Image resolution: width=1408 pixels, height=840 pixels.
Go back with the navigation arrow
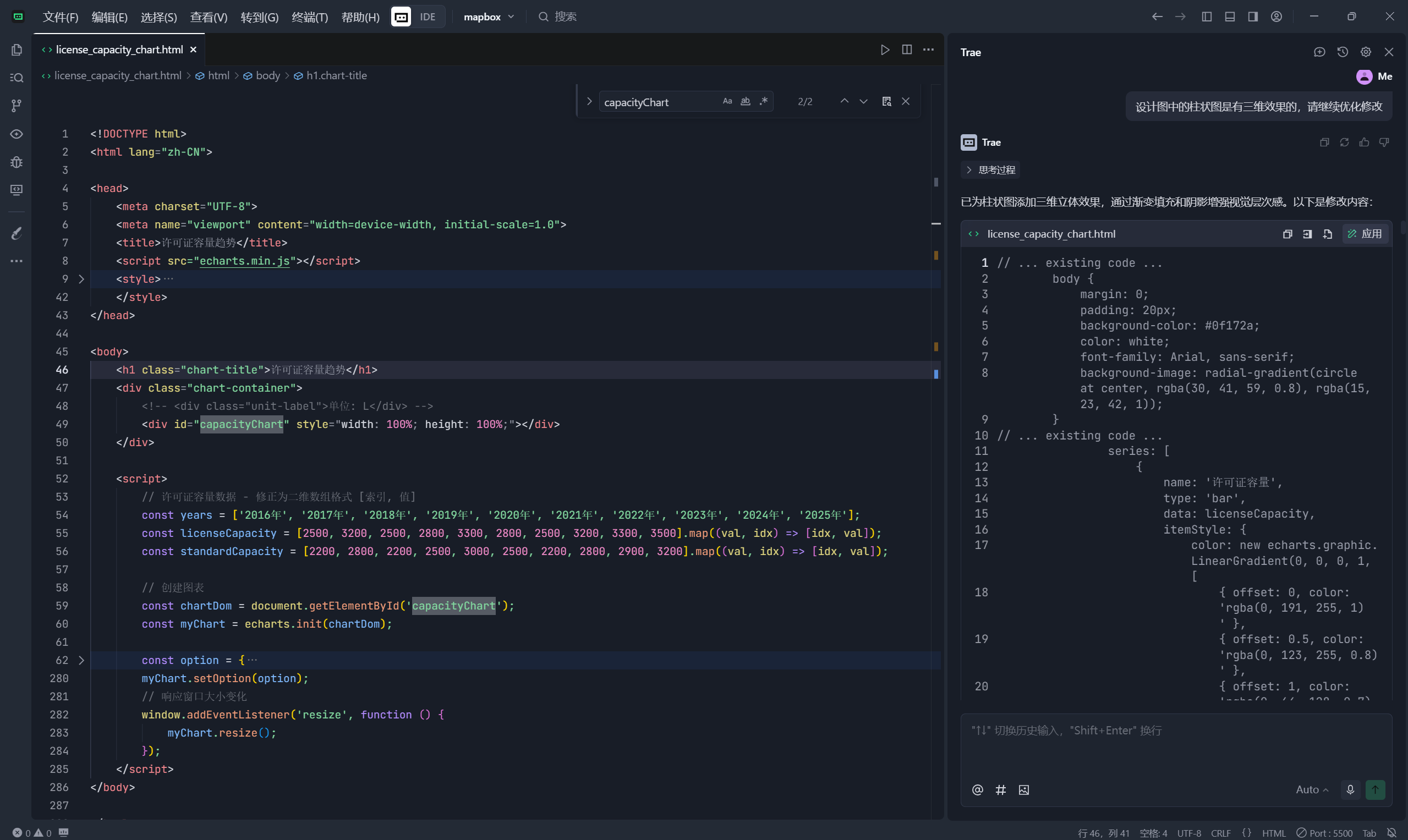click(1157, 17)
